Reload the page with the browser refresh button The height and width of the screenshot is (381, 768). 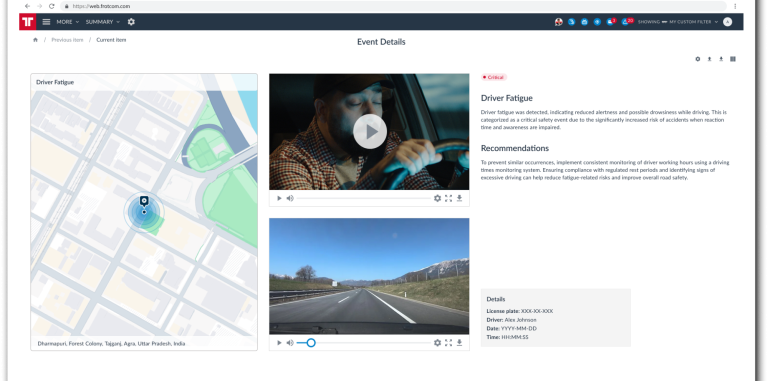pyautogui.click(x=51, y=6)
